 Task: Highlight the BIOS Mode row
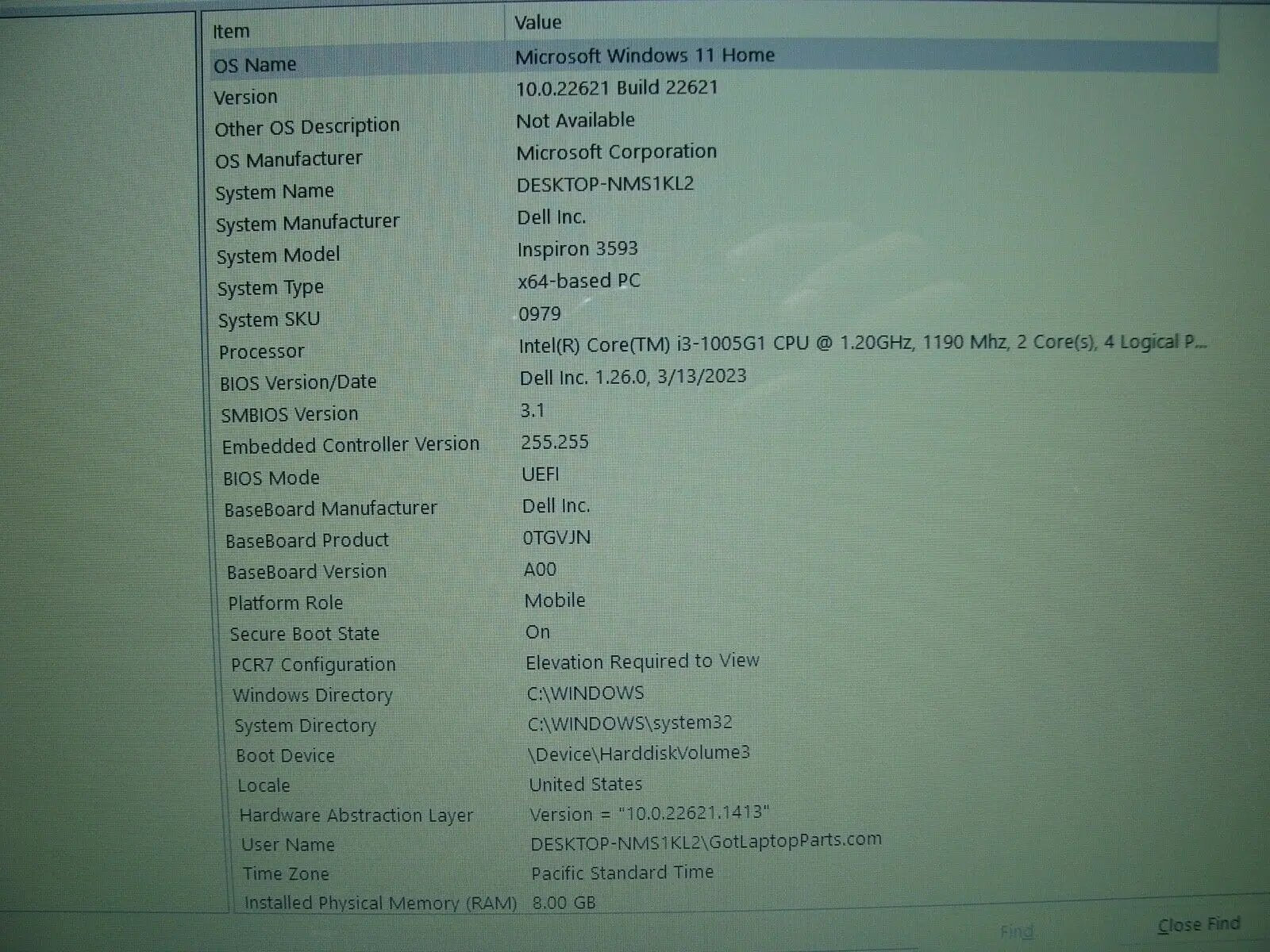271,478
